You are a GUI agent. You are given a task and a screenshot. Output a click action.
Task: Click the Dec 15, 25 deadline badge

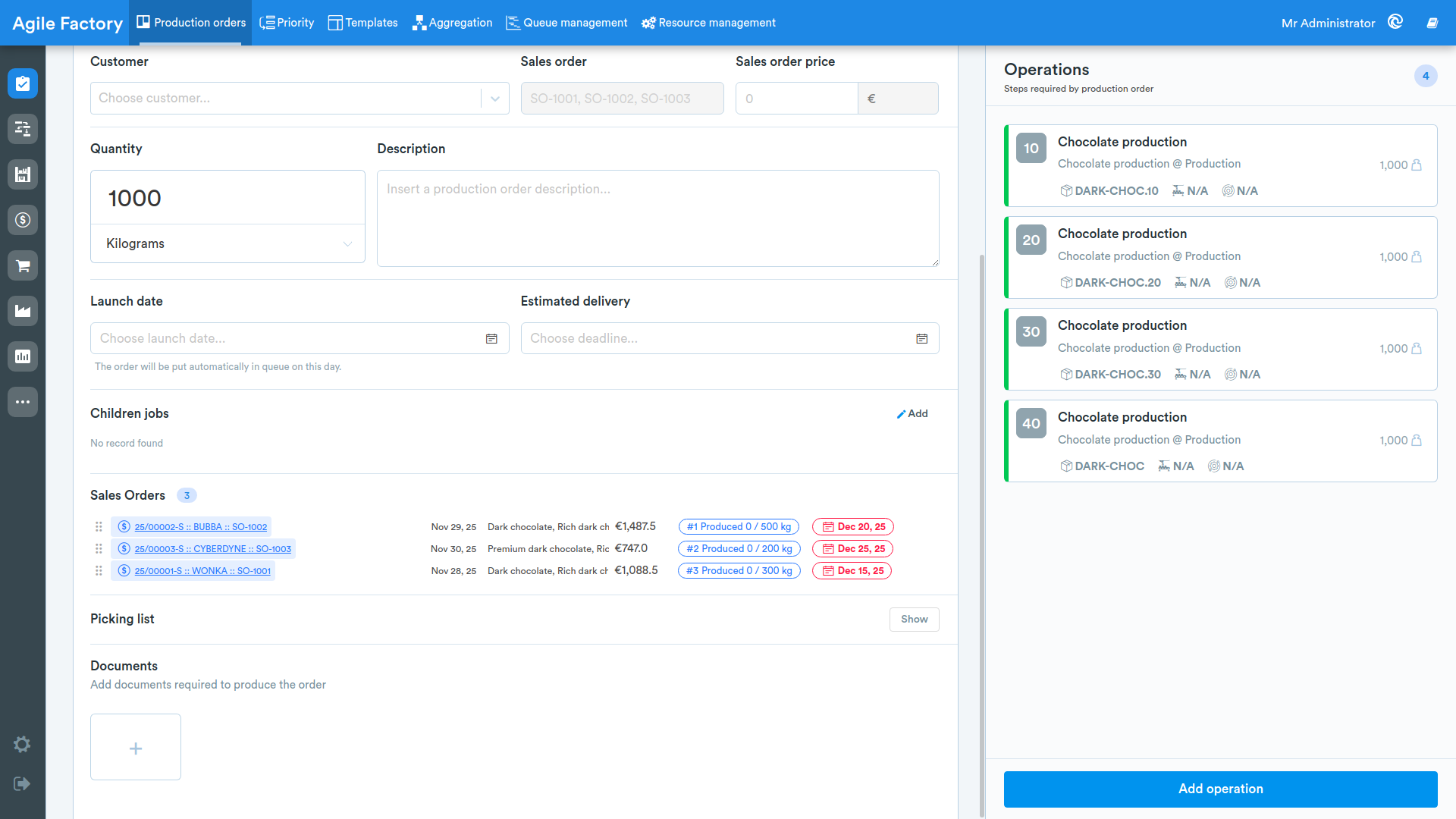point(852,570)
